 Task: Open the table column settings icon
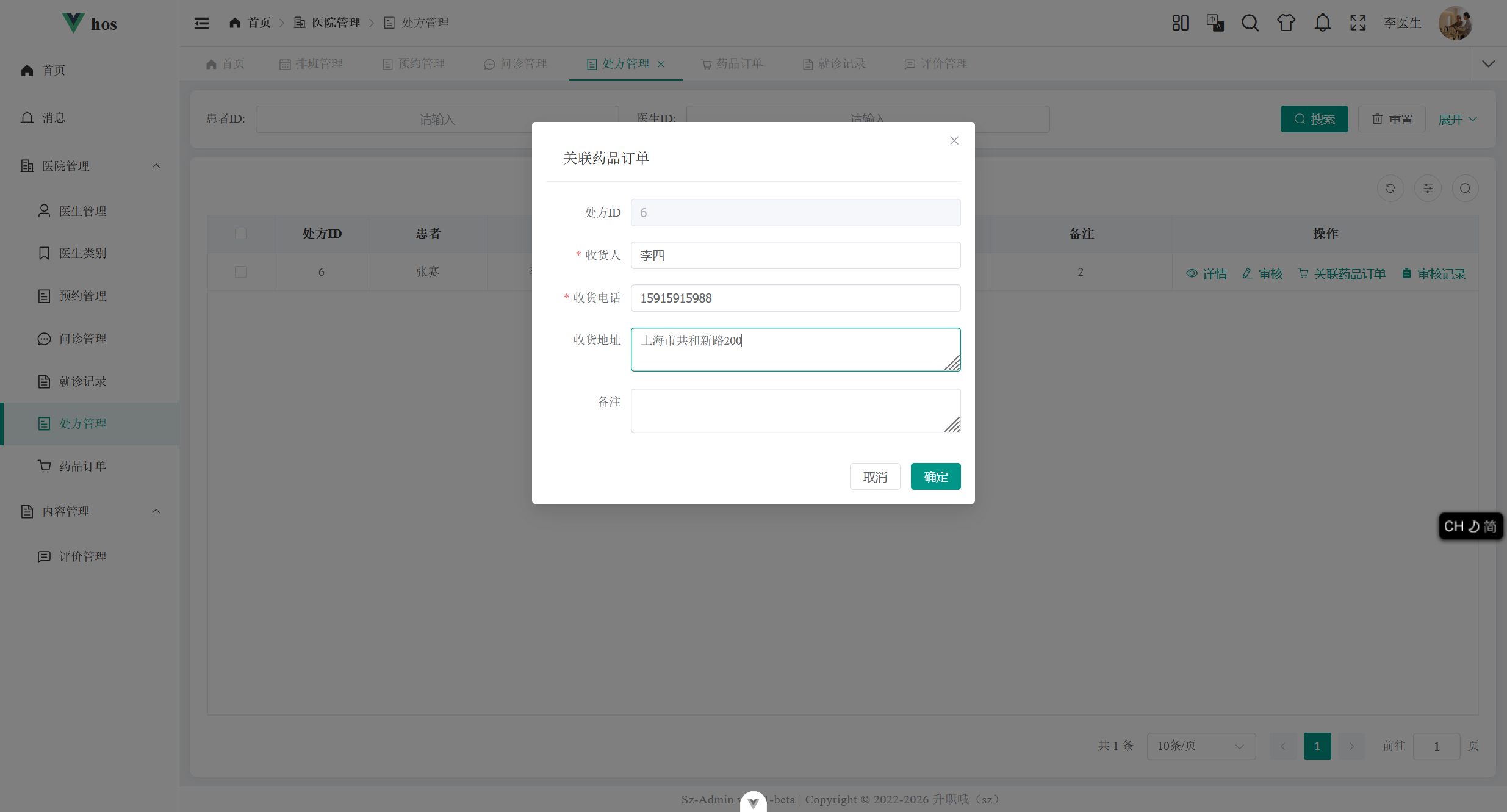point(1428,189)
